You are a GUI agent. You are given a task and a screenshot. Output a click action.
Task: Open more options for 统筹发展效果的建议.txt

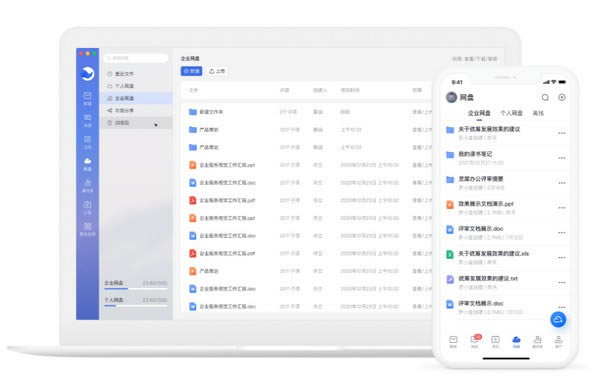coord(561,282)
